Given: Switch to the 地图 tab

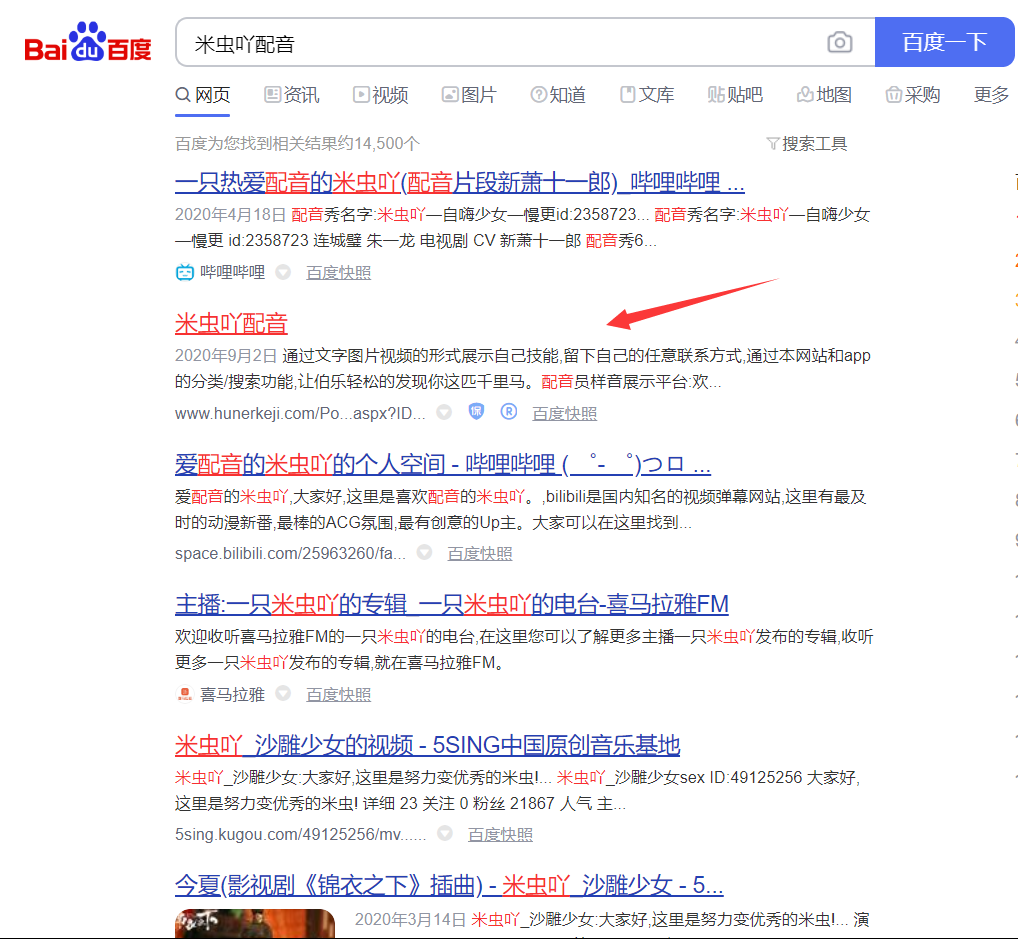Looking at the screenshot, I should (x=825, y=95).
